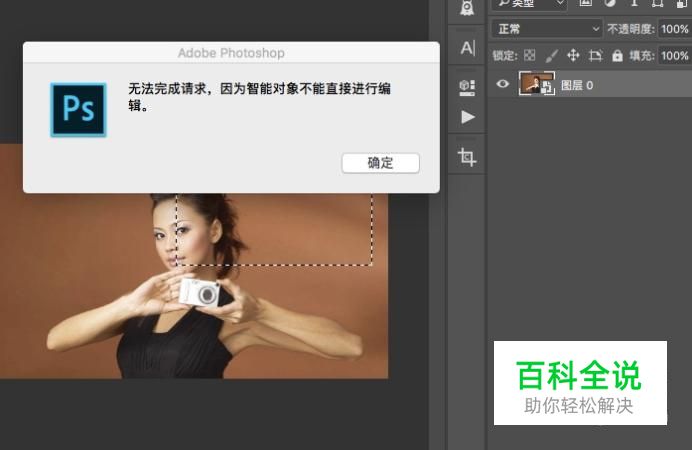Viewport: 692px width, 450px height.
Task: Open the 正常 blend mode dropdown
Action: [x=547, y=29]
